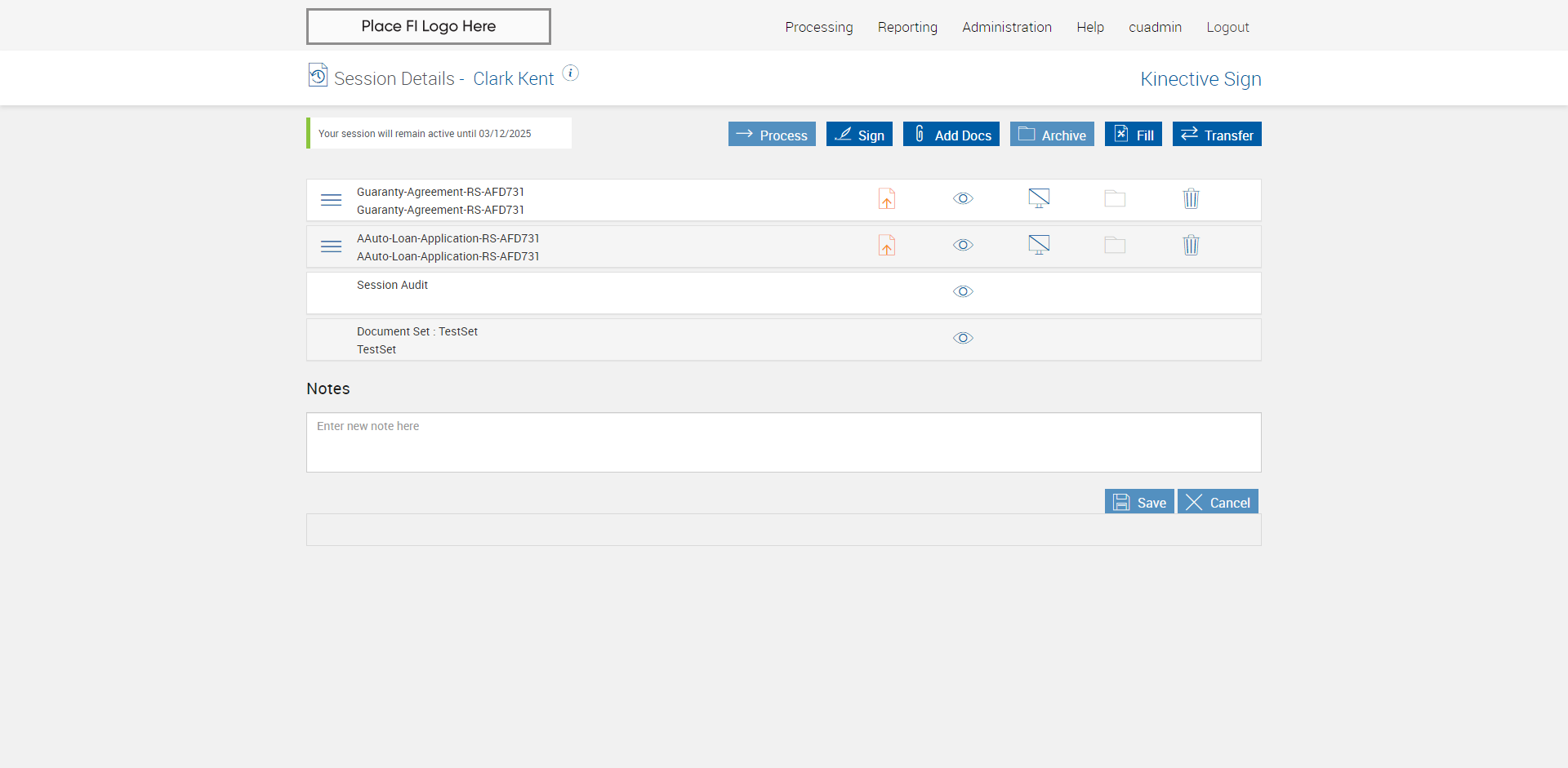Click the Document Set : TestSet label

click(x=417, y=331)
